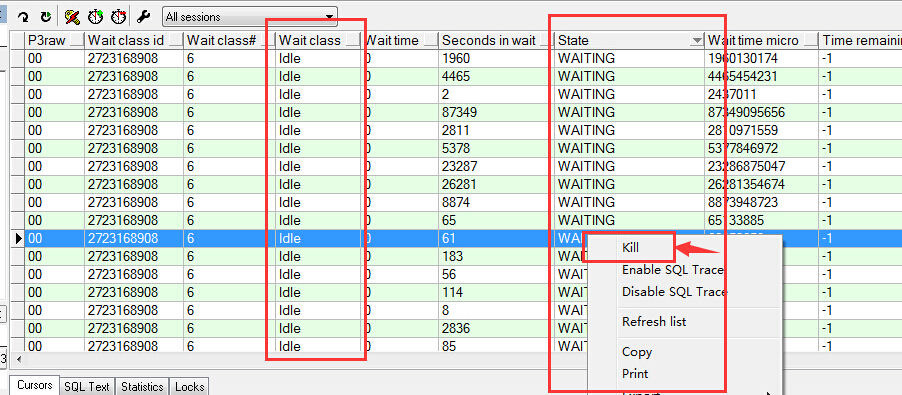Select seconds in wait cell 8874
Screen dimensions: 902x395
[x=497, y=202]
